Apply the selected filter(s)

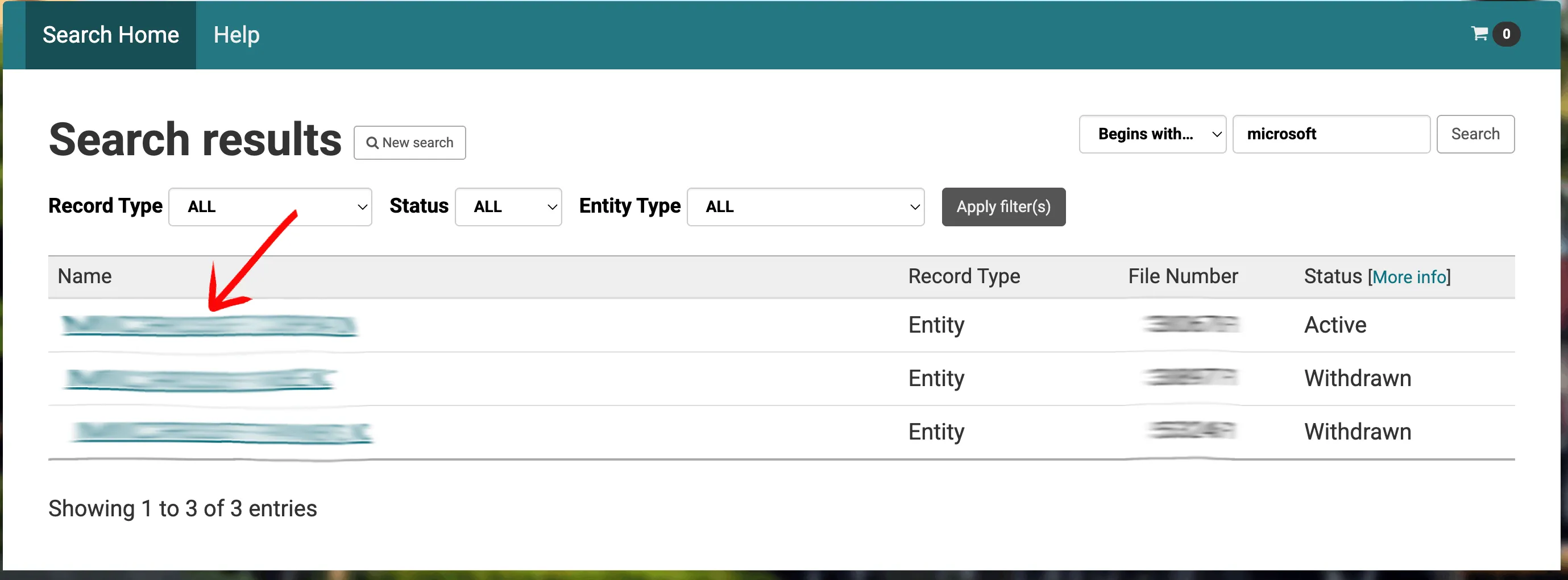point(1003,207)
